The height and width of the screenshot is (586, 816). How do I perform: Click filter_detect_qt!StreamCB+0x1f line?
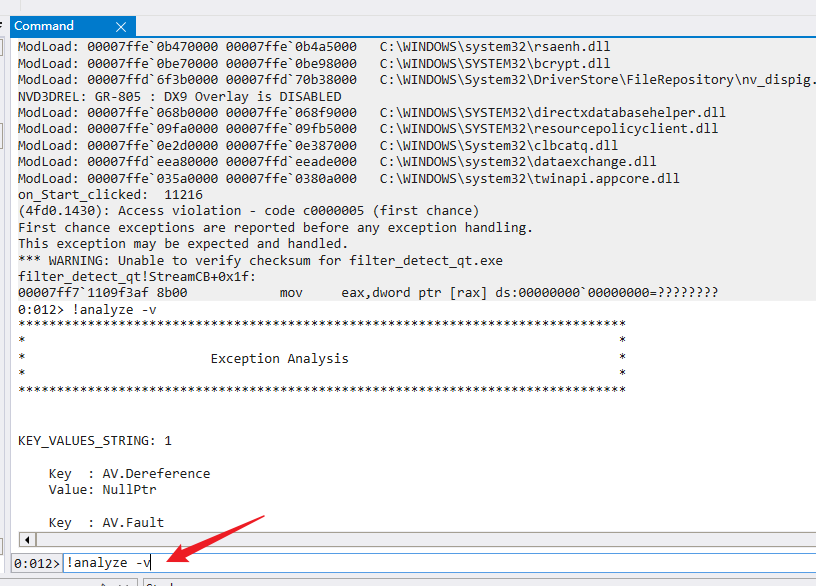click(137, 276)
